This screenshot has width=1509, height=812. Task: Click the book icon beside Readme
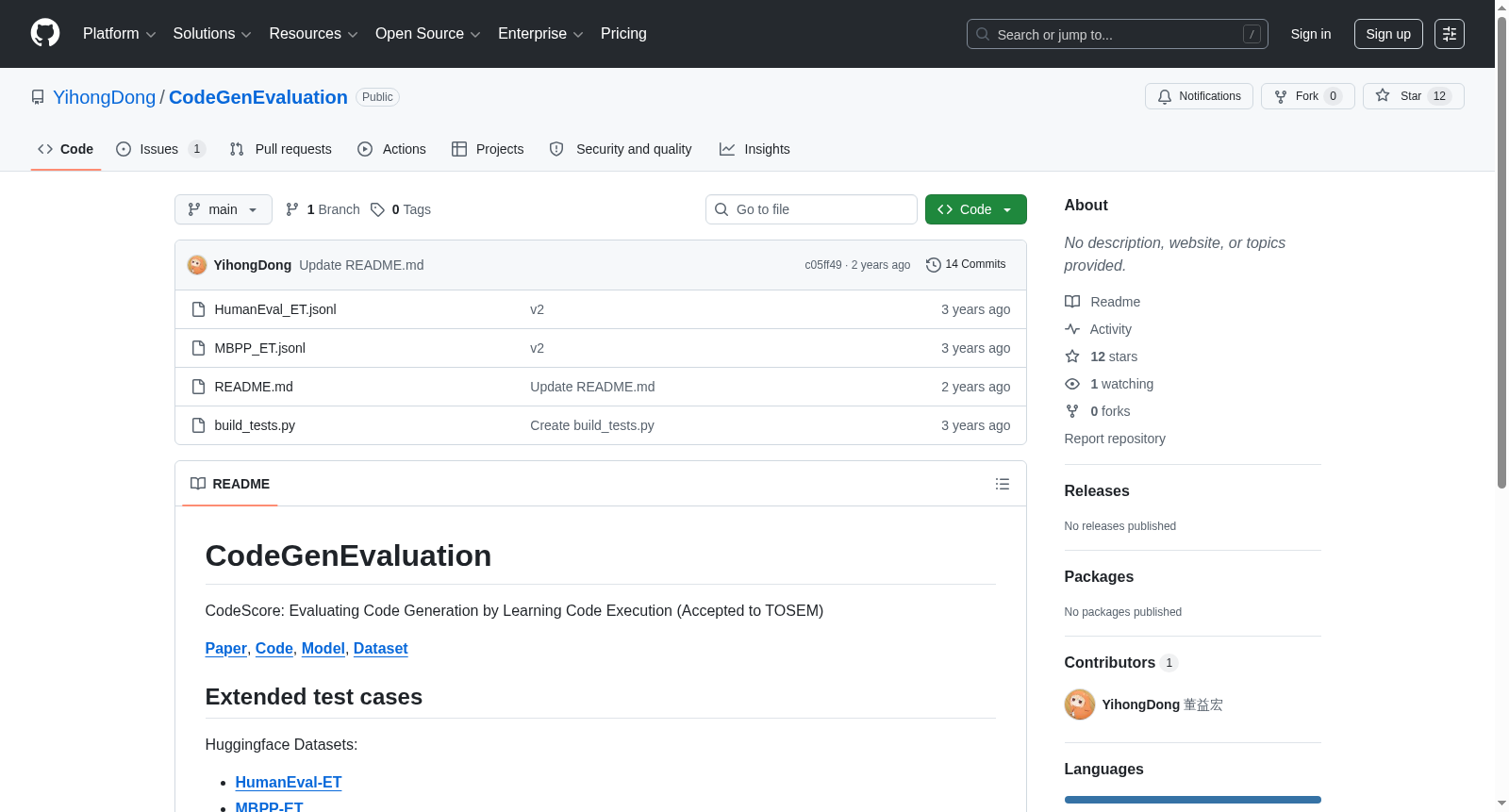pyautogui.click(x=1072, y=302)
